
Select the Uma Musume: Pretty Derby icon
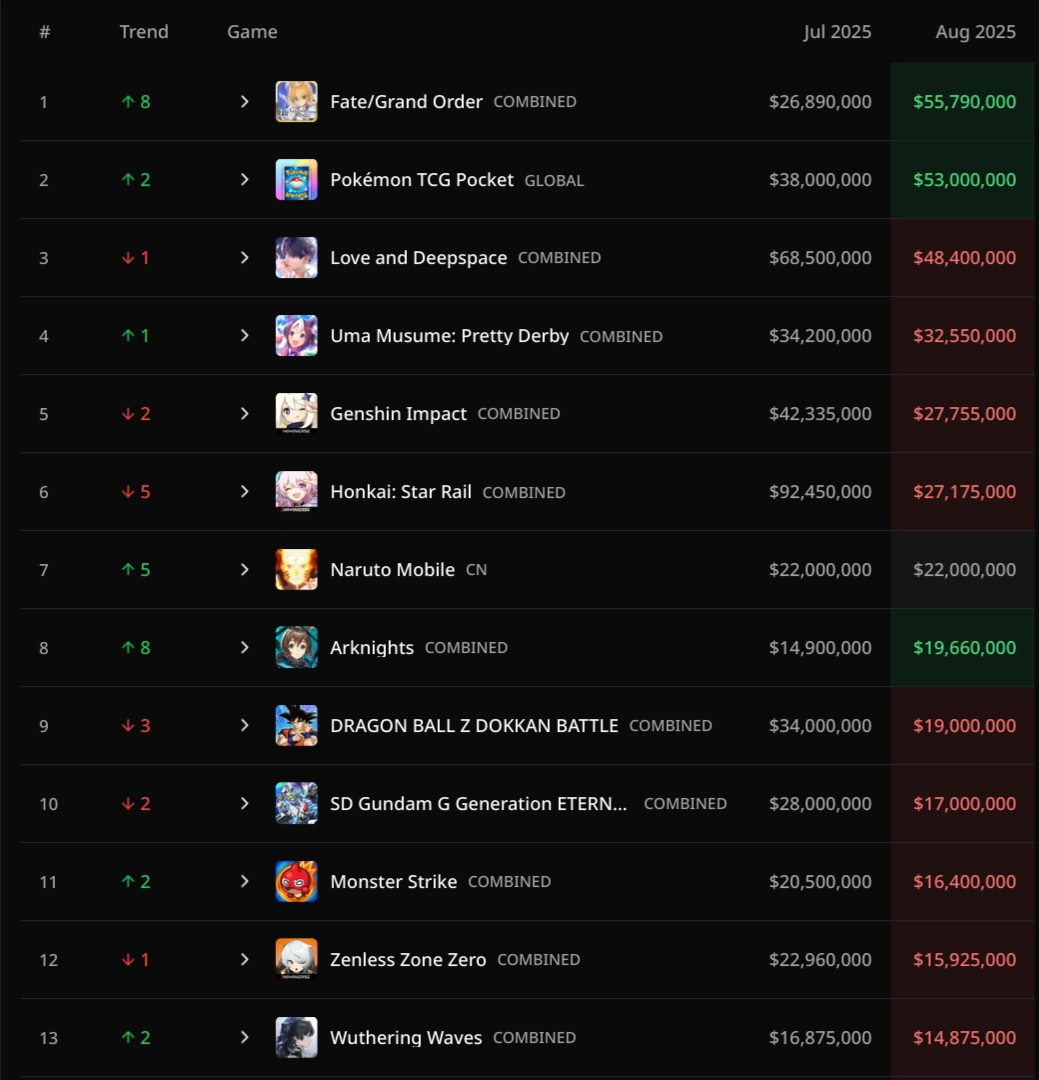(x=296, y=335)
